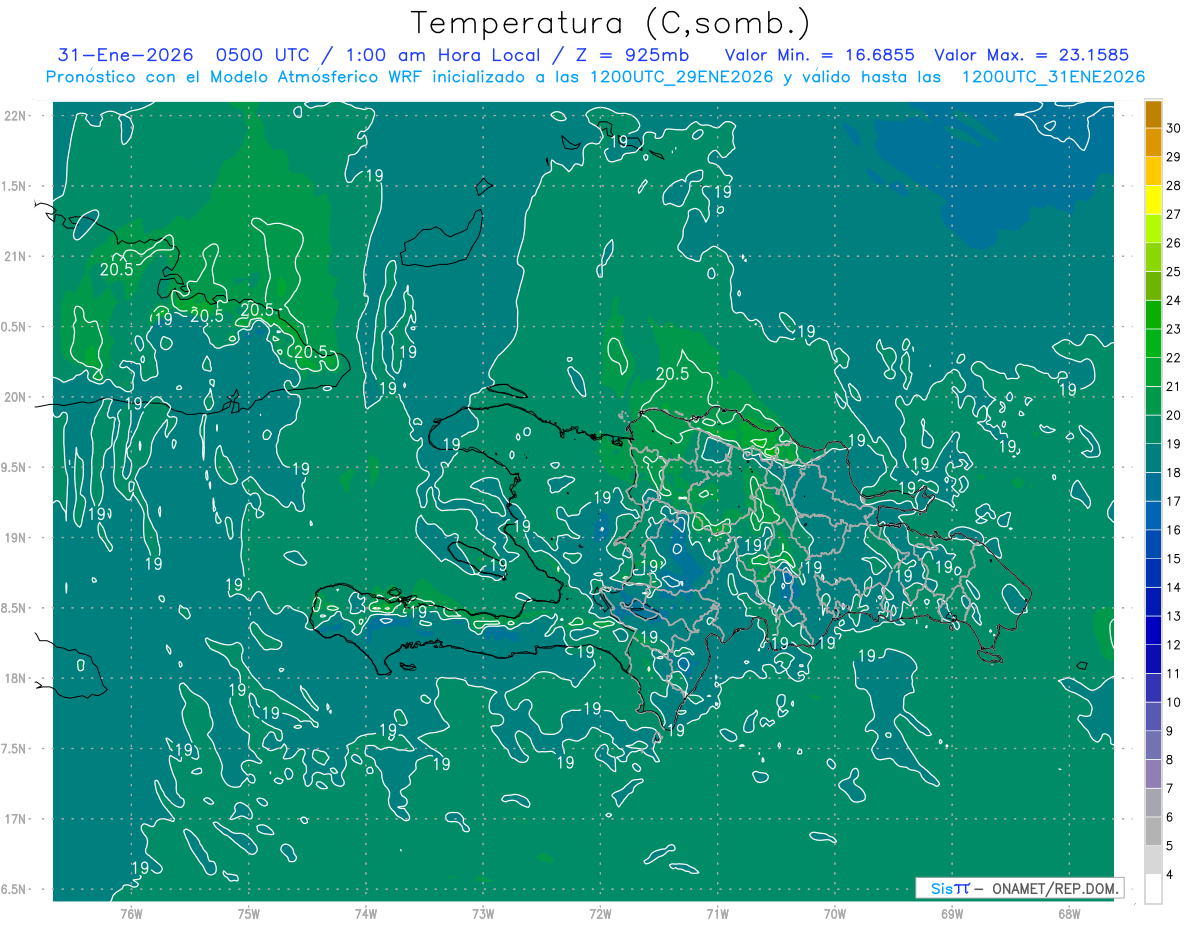Screen dimensions: 1200x927
Task: Click the "21N" latitude axis label
Action: click(15, 257)
